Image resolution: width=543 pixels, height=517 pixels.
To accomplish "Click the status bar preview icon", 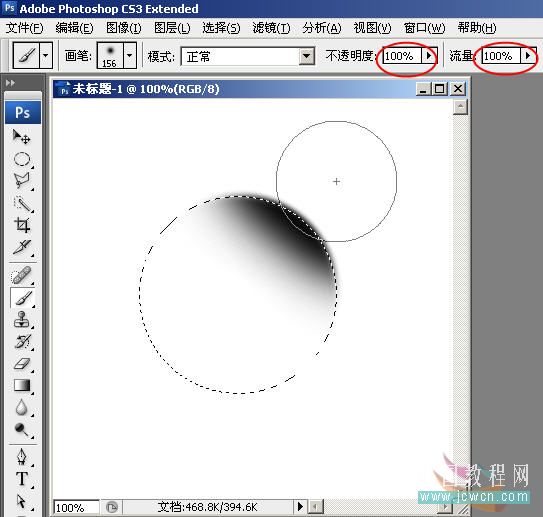I will point(112,508).
